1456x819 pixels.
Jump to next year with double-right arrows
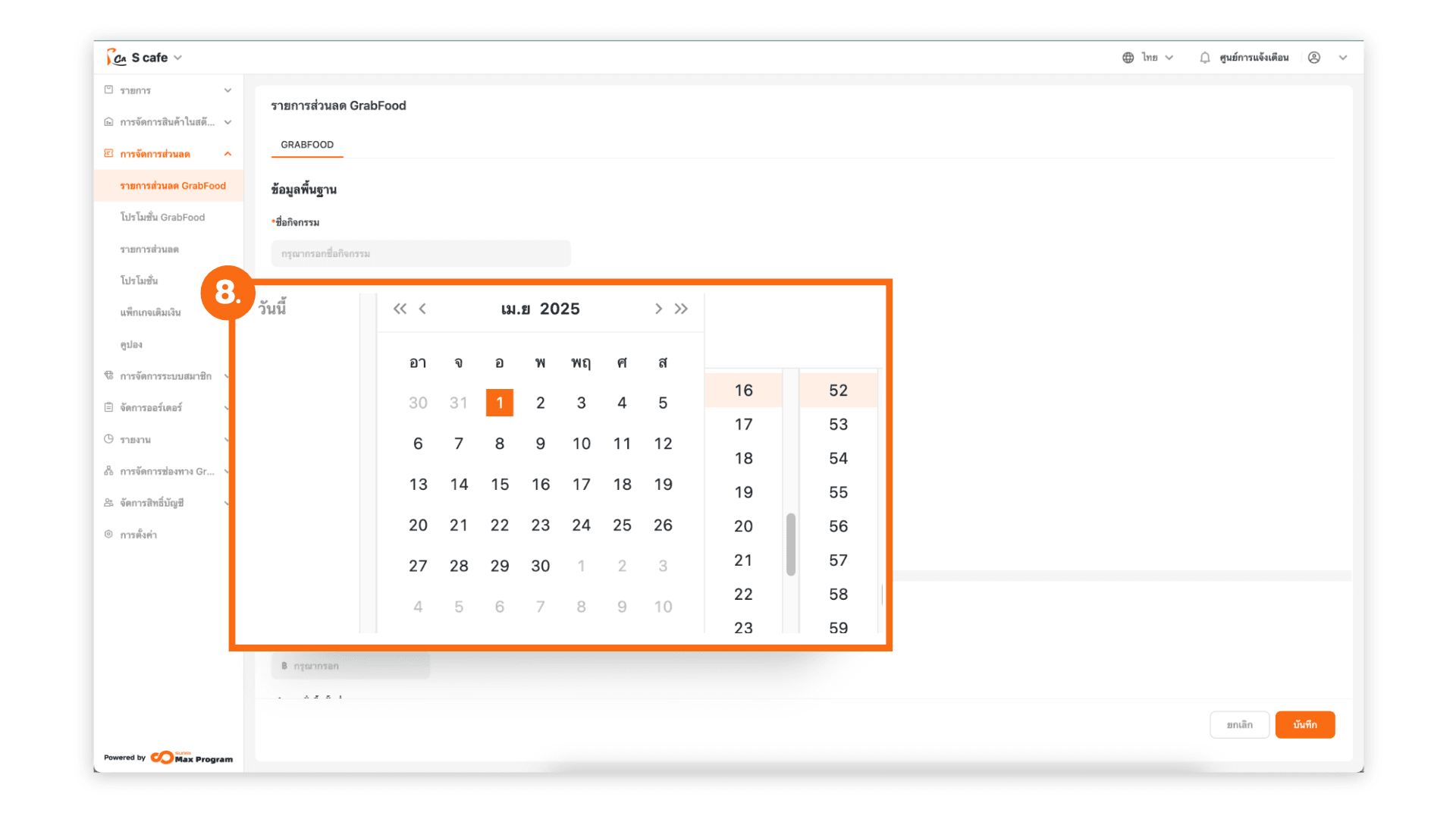[x=681, y=309]
